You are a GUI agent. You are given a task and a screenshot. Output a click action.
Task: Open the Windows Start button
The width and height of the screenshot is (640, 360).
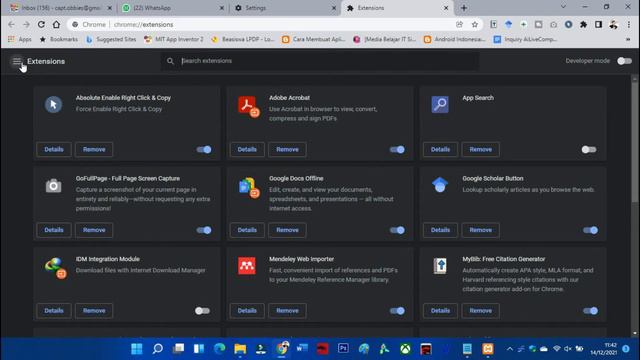(137, 349)
